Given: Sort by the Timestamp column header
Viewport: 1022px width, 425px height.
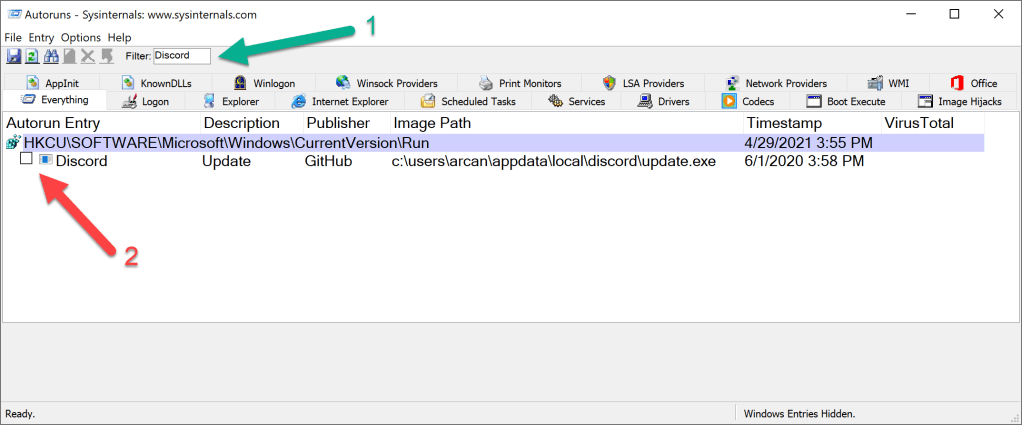Looking at the screenshot, I should [784, 122].
